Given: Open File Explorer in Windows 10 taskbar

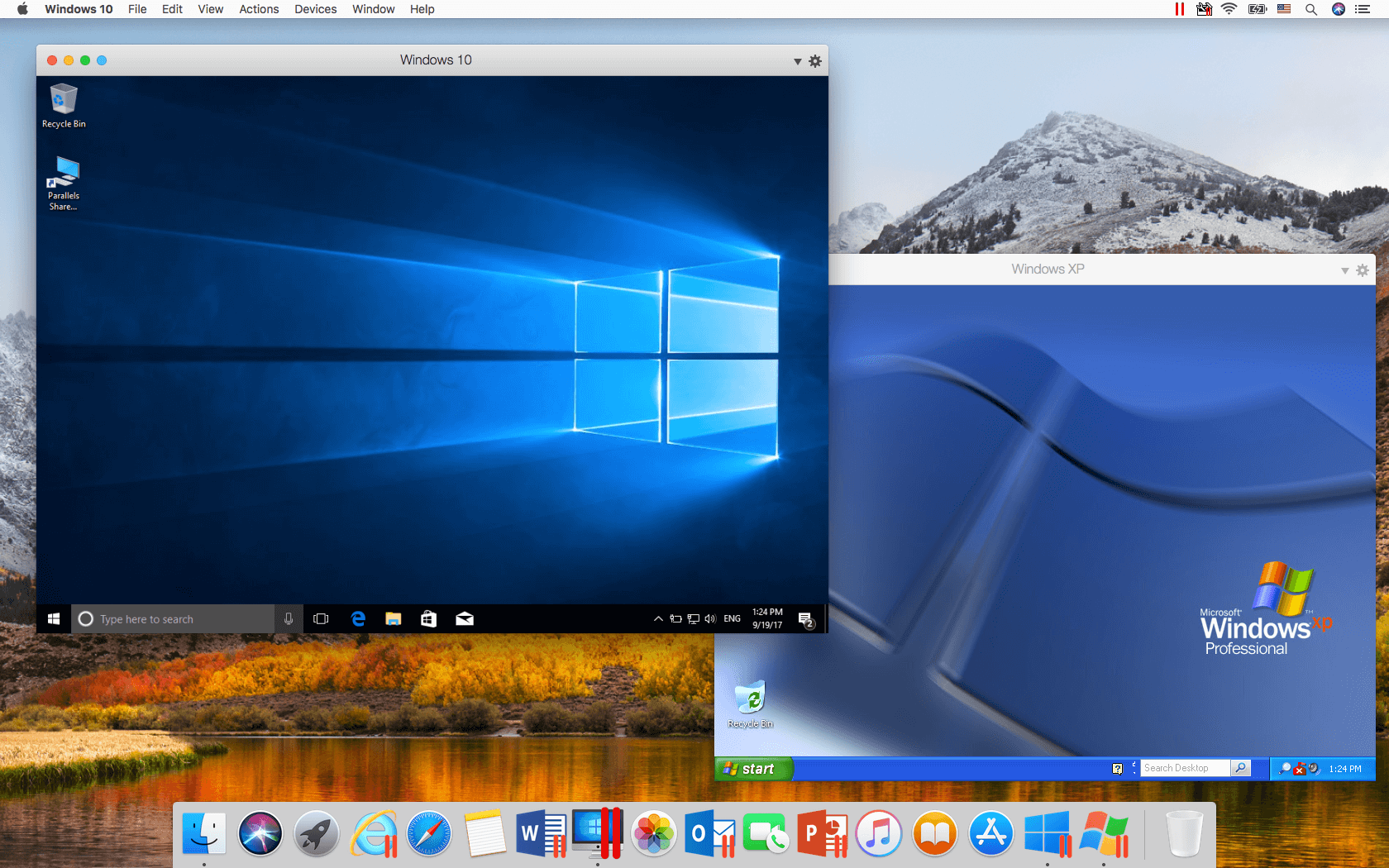Looking at the screenshot, I should pos(394,618).
